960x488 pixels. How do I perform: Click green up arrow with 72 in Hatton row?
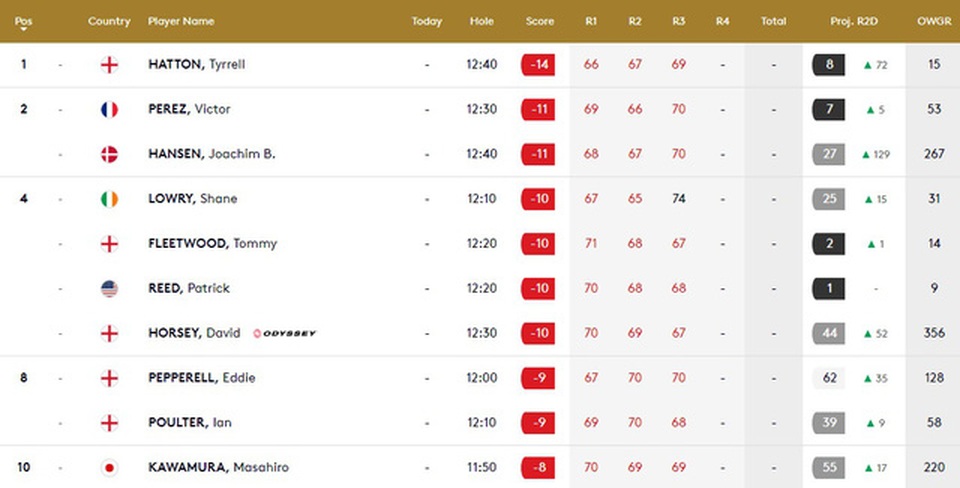coord(875,65)
